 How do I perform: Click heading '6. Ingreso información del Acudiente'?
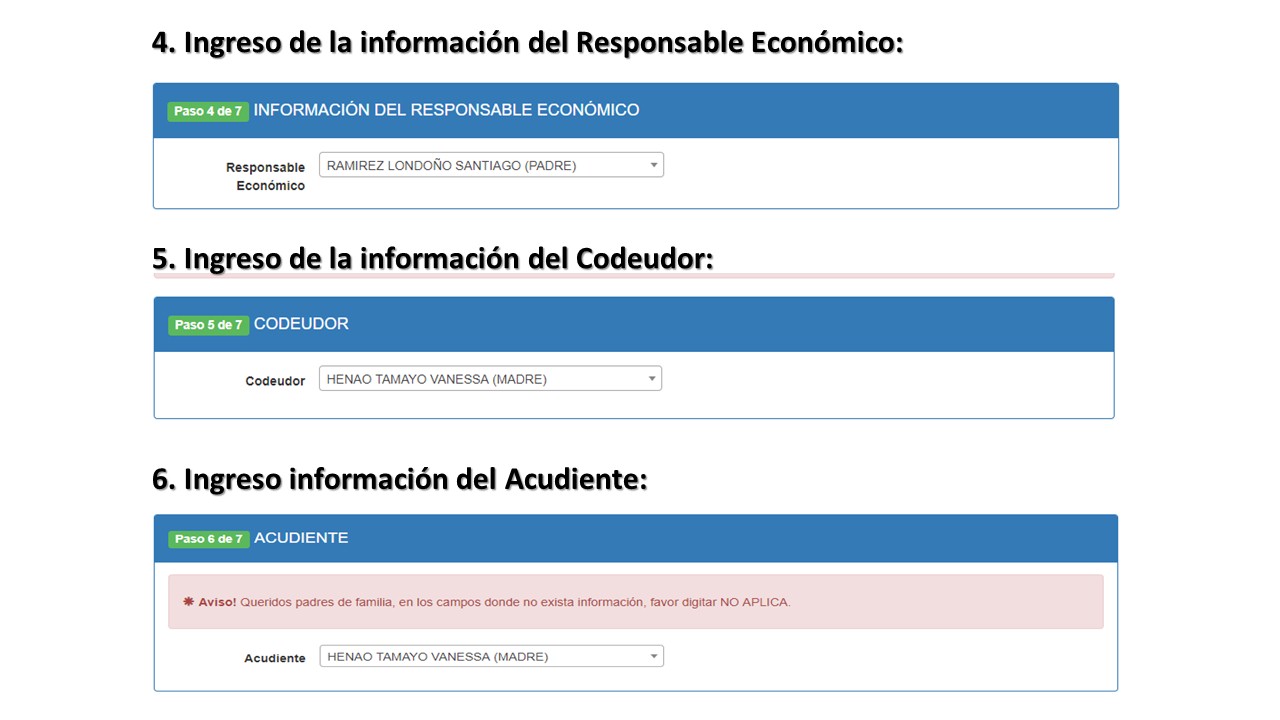click(399, 479)
